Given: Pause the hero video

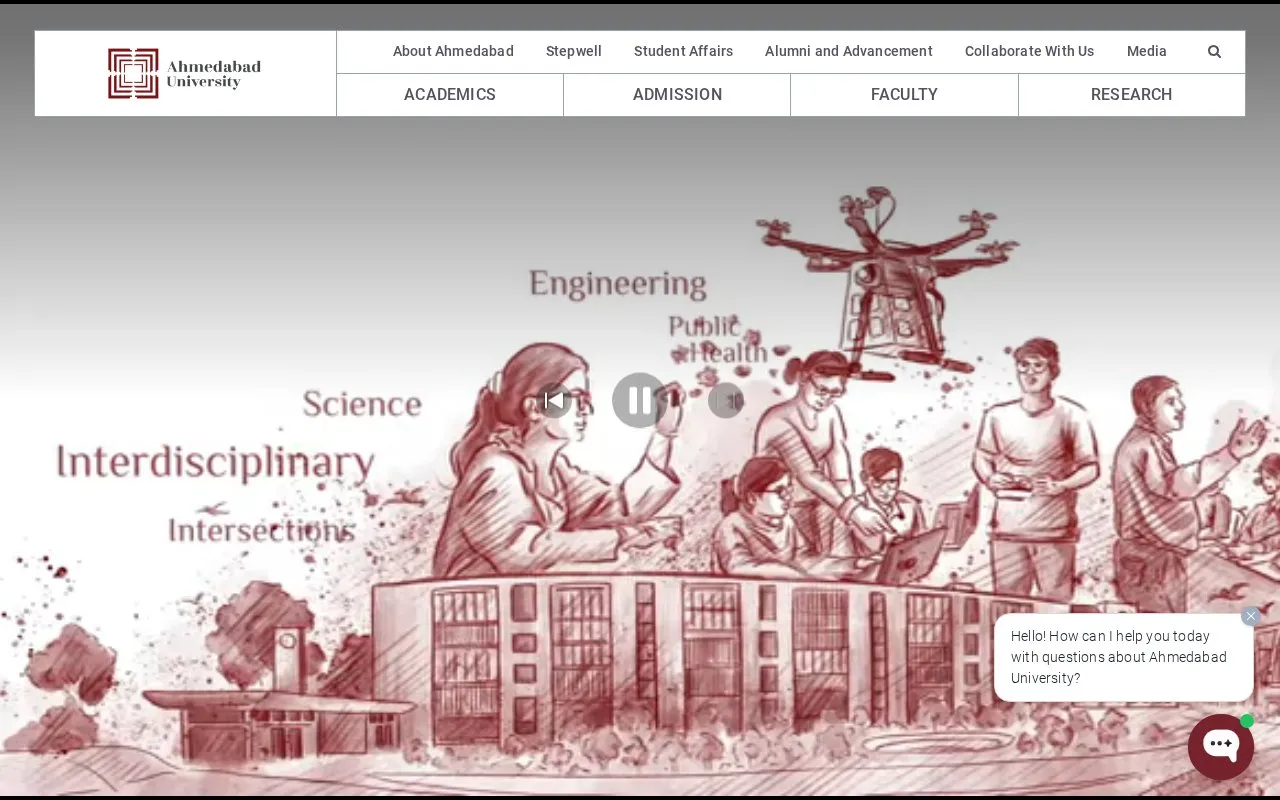Looking at the screenshot, I should tap(640, 400).
